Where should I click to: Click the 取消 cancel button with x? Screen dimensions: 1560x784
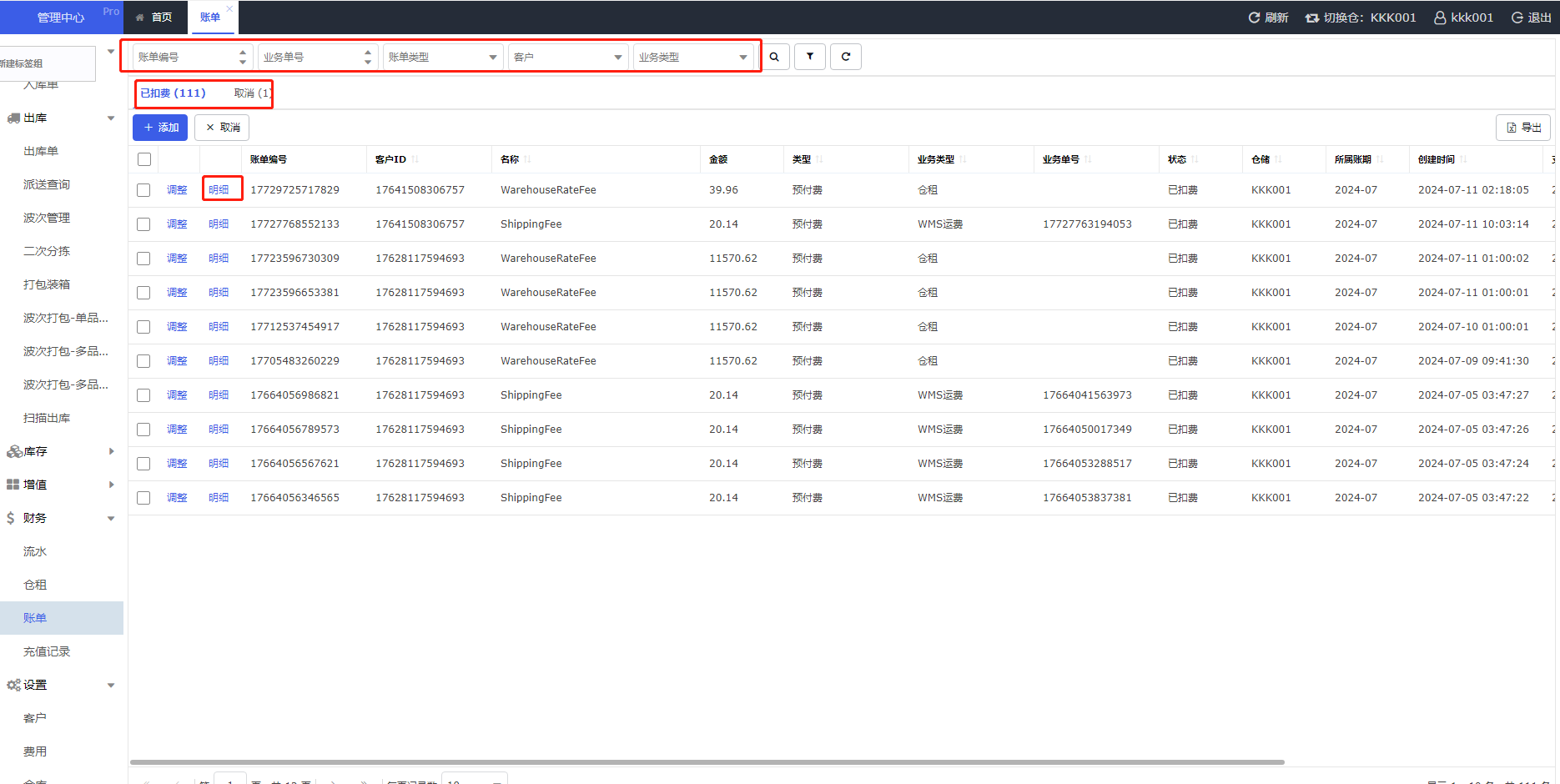(x=222, y=128)
